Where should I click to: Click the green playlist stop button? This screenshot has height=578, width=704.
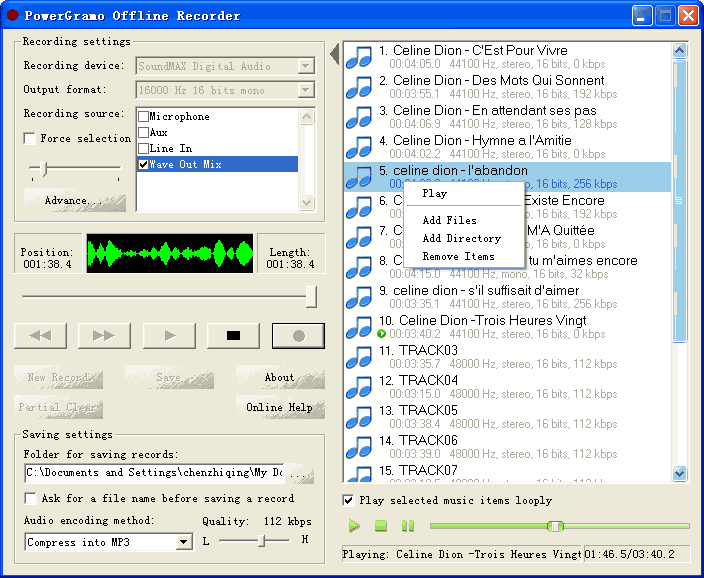tap(381, 525)
